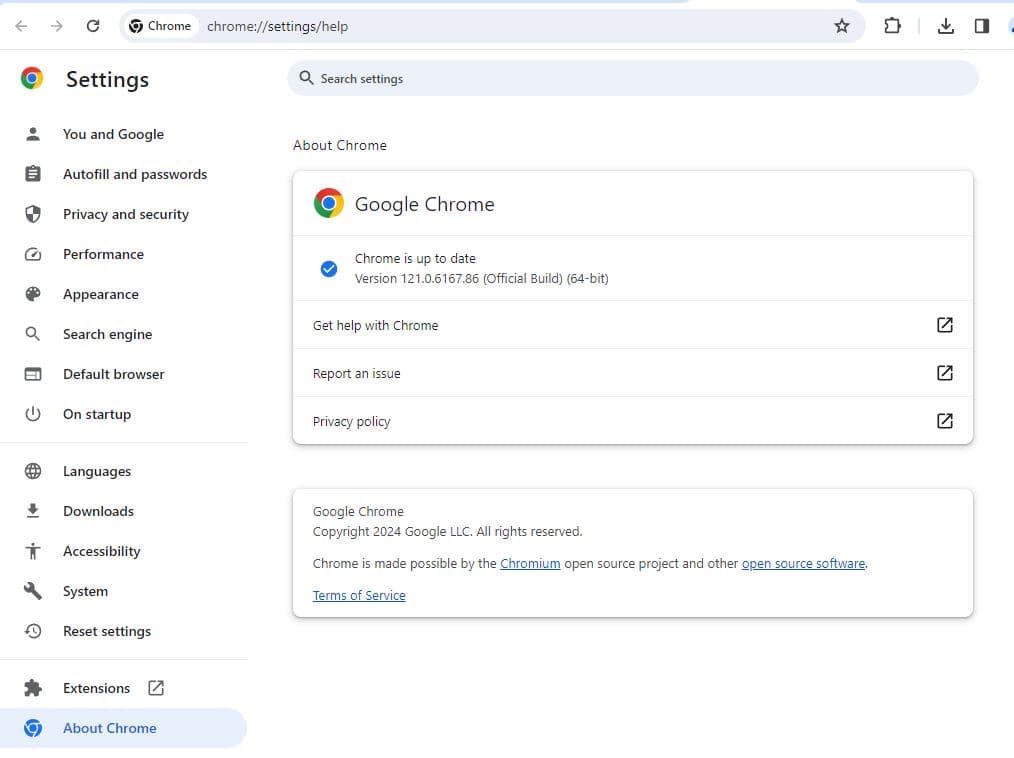Open the Downloads tray icon in toolbar

(945, 26)
